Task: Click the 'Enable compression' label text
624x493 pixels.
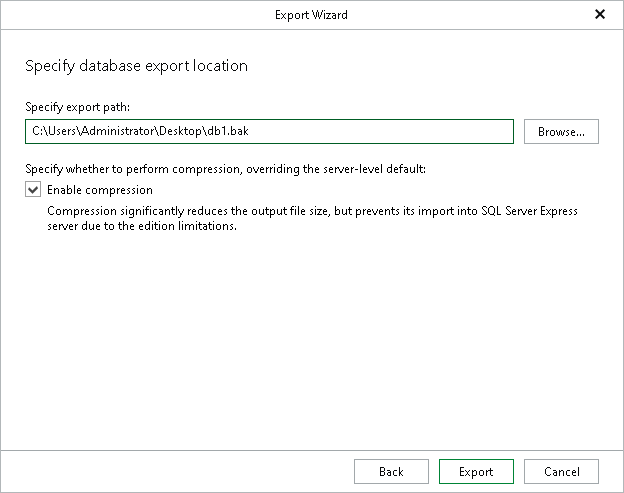Action: (100, 190)
